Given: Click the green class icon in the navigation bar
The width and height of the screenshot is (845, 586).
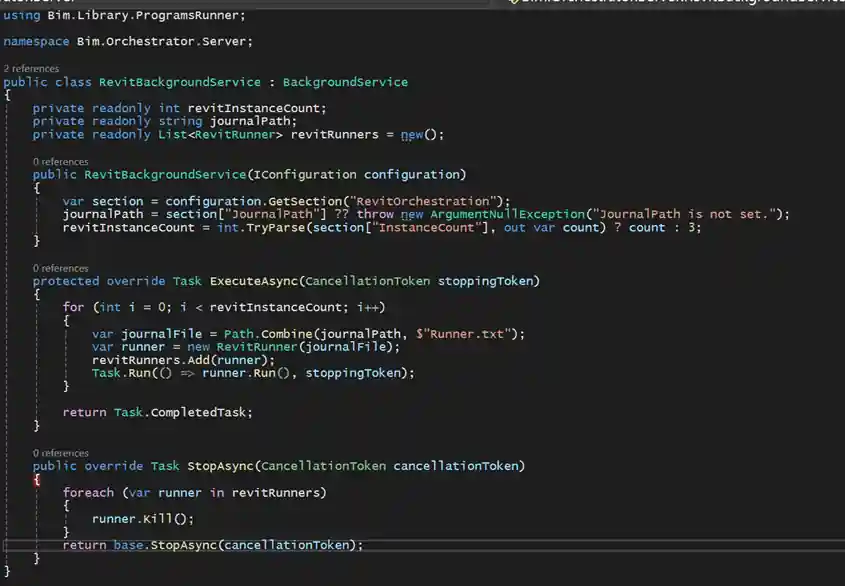Looking at the screenshot, I should pos(512,4).
